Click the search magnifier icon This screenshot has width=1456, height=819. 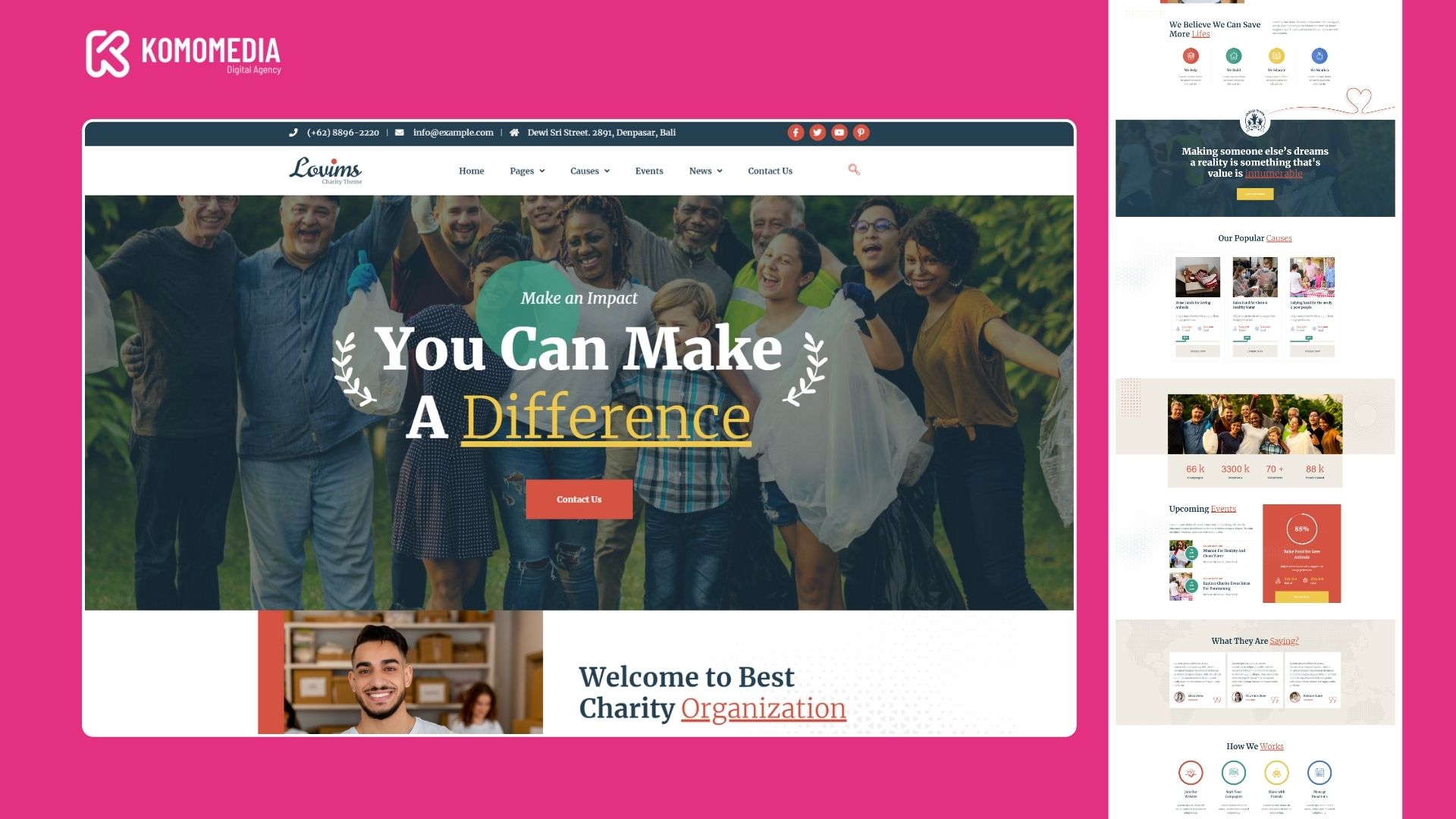[854, 170]
